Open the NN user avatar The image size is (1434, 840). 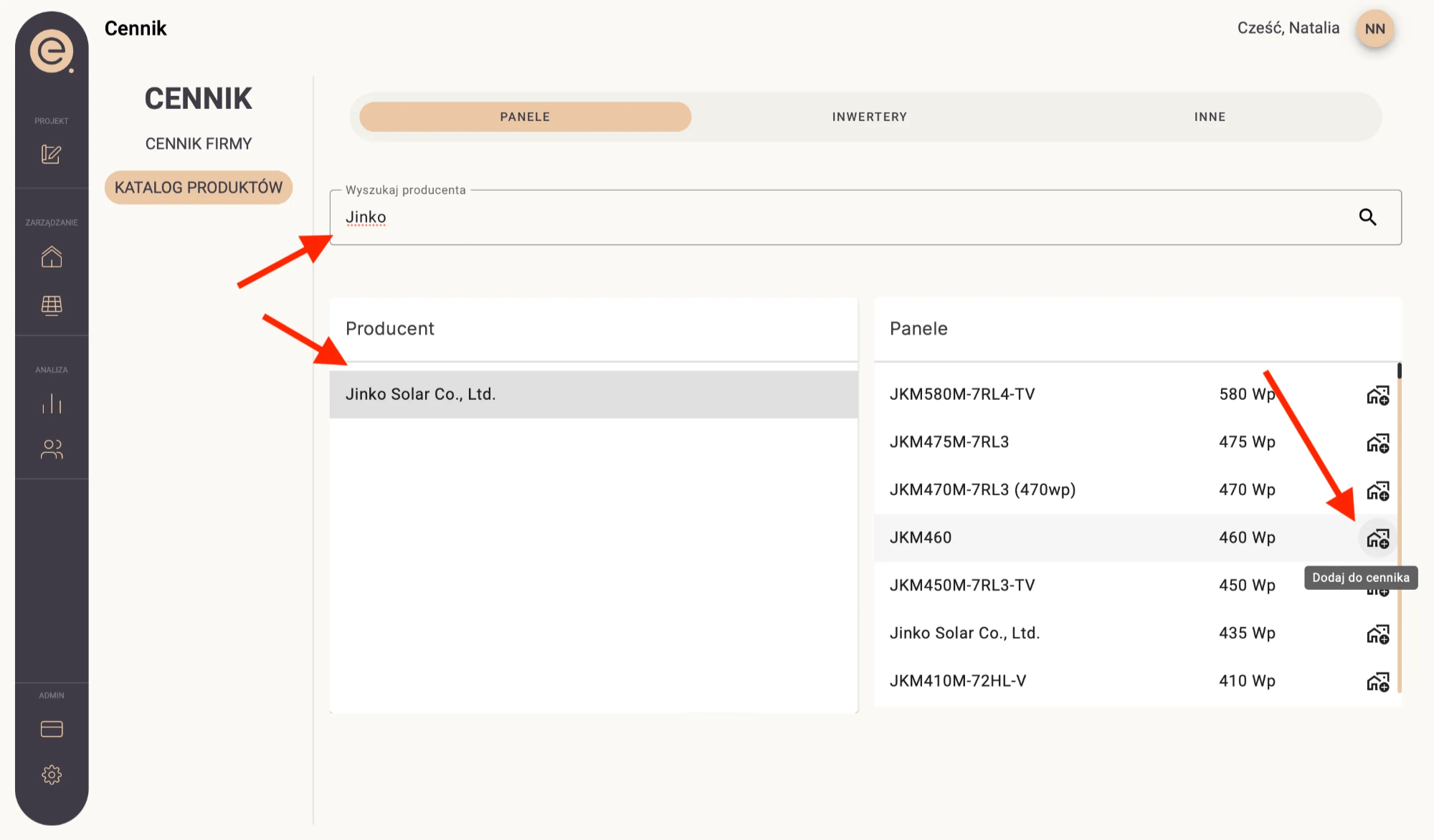[x=1374, y=29]
